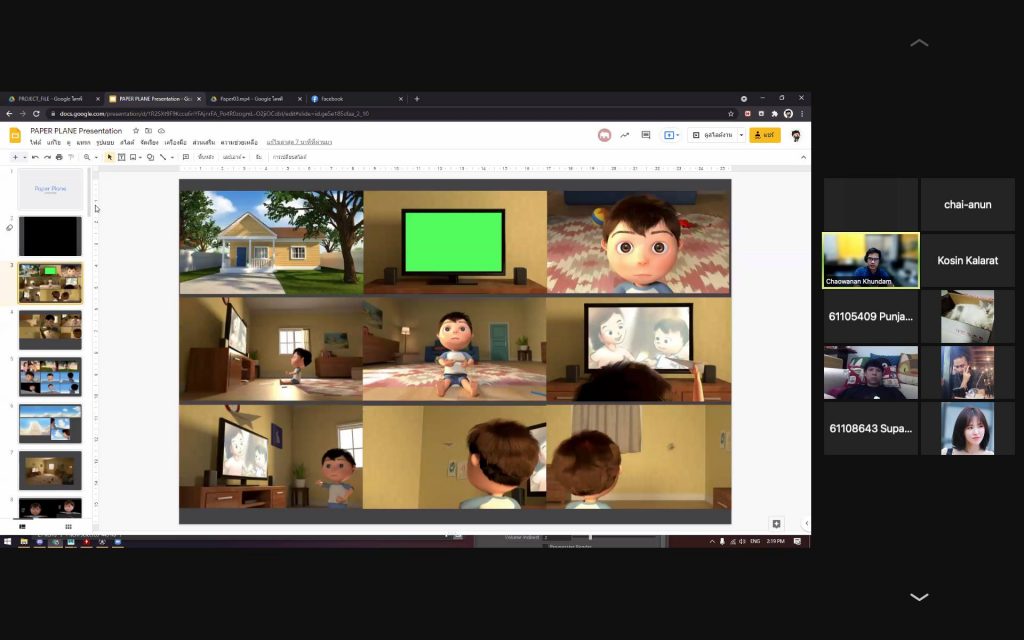Click the last edit history link
This screenshot has width=1024, height=640.
click(299, 142)
